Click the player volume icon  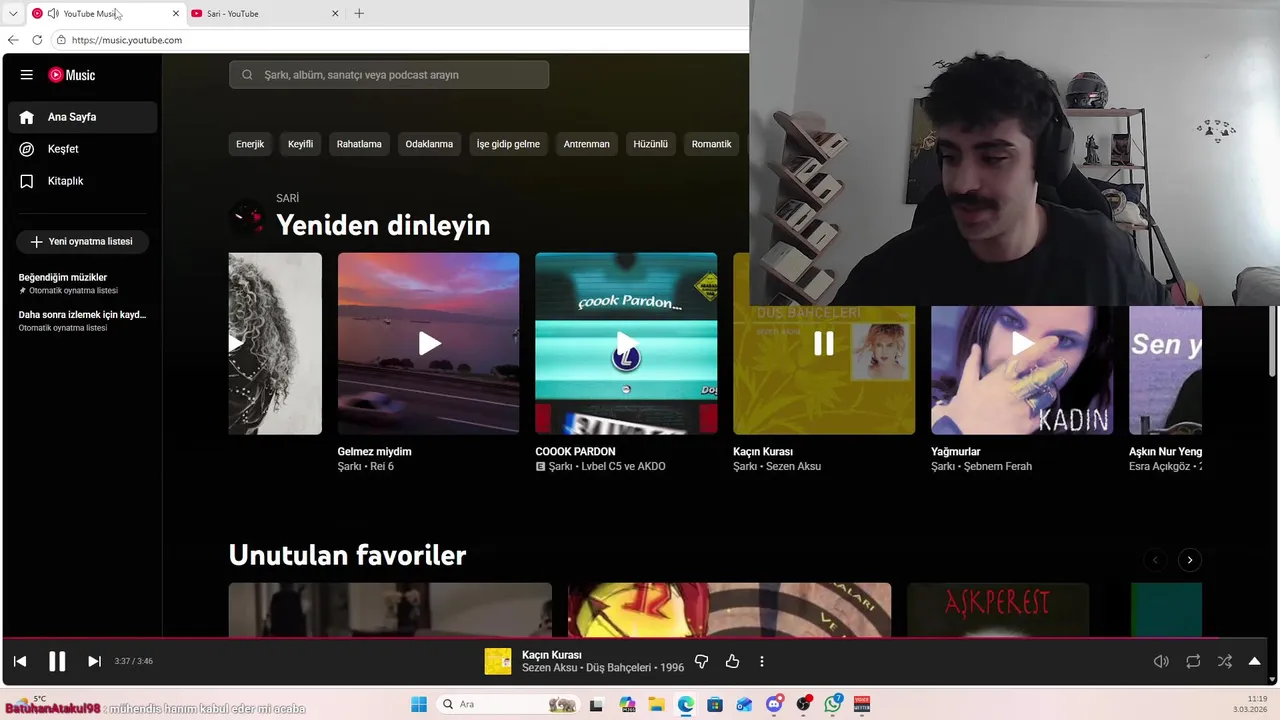click(1161, 661)
